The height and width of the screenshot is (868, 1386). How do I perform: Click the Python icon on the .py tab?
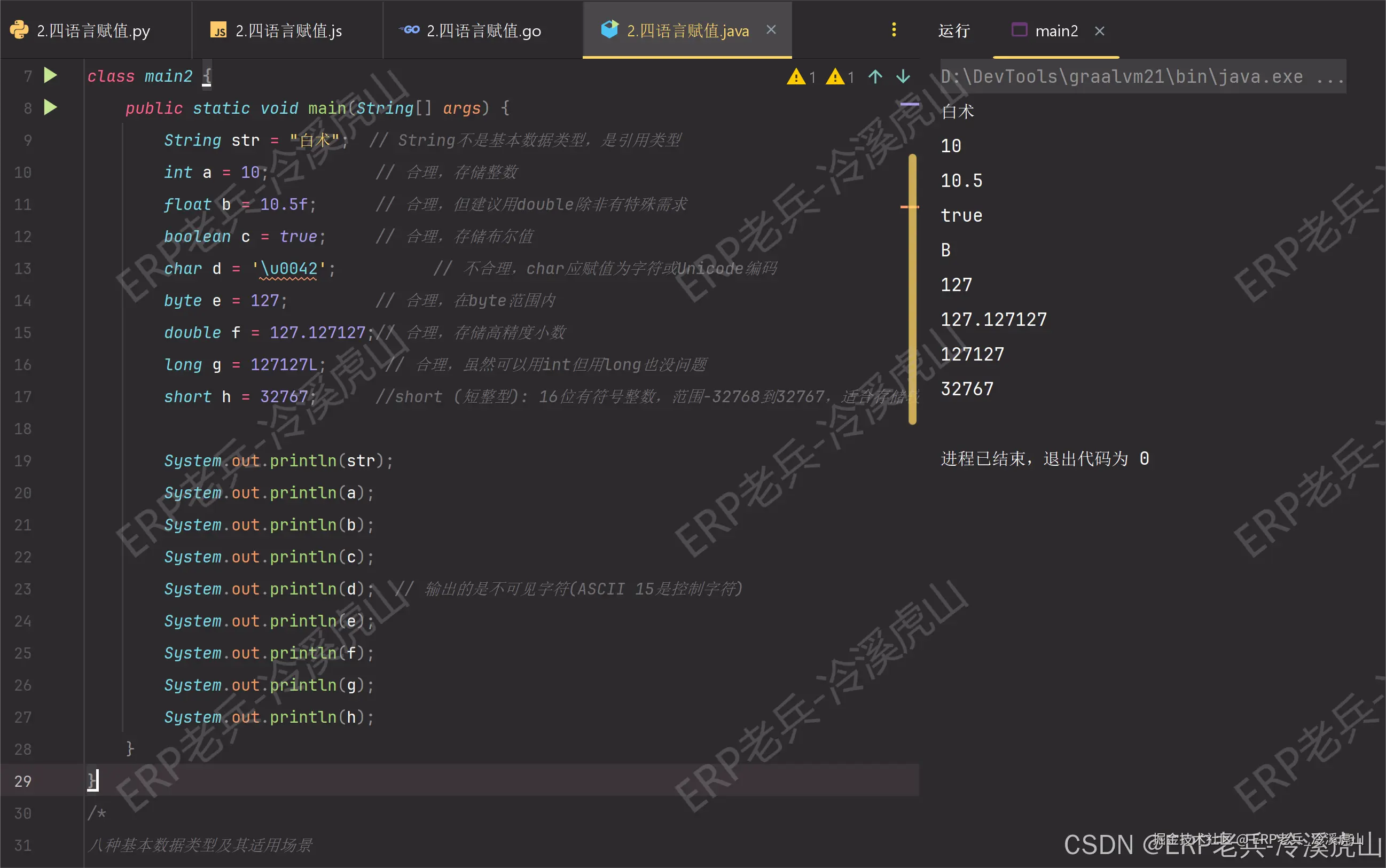point(18,29)
